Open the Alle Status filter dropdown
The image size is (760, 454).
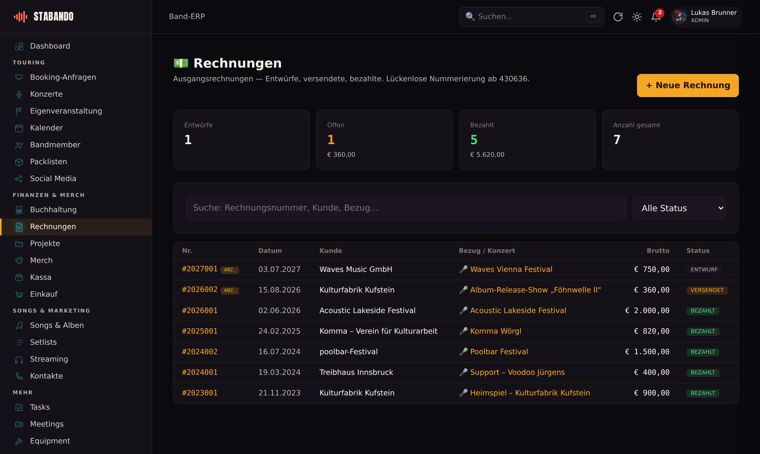[x=679, y=208]
